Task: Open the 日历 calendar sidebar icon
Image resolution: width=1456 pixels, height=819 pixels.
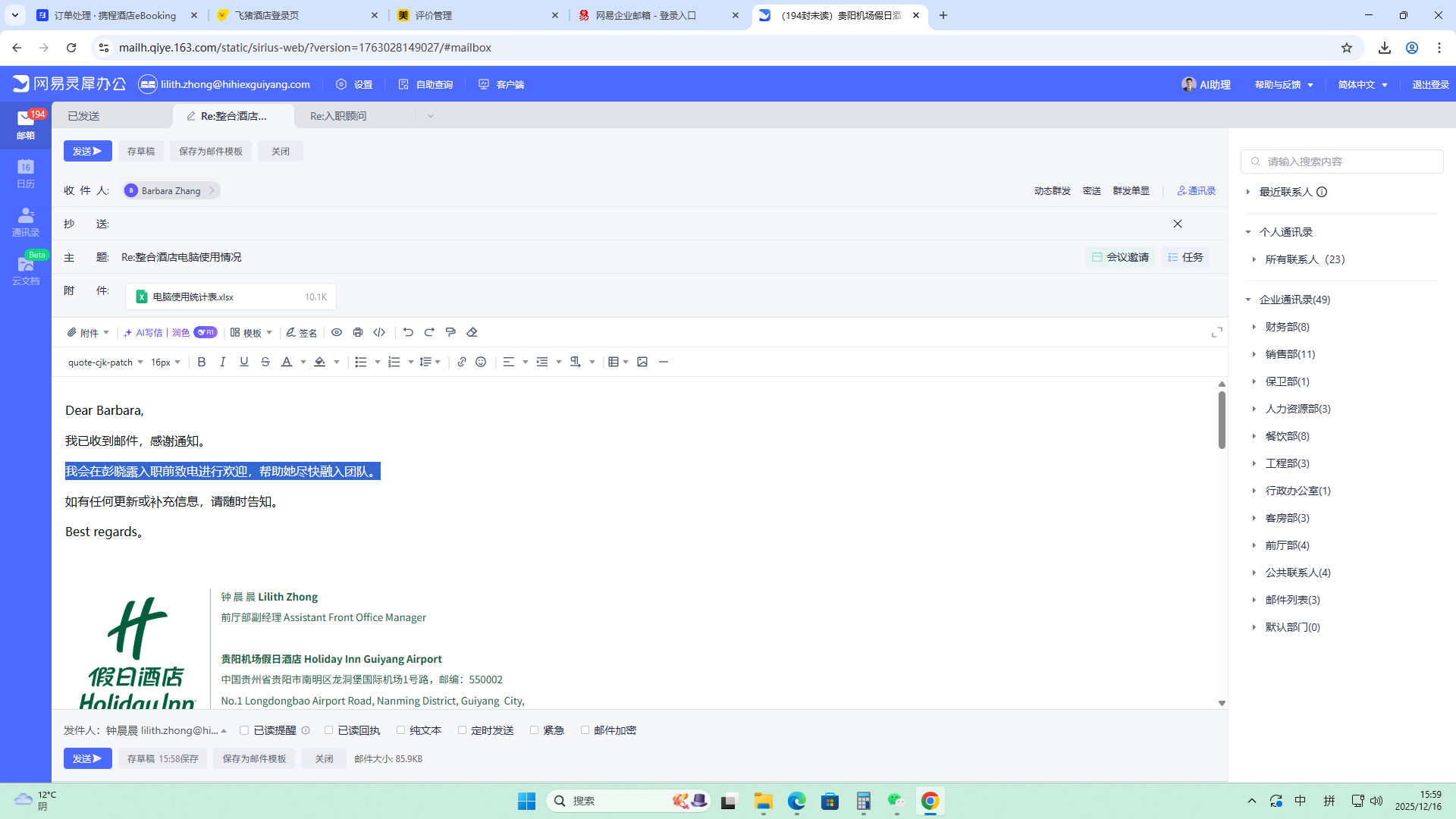Action: pyautogui.click(x=26, y=173)
